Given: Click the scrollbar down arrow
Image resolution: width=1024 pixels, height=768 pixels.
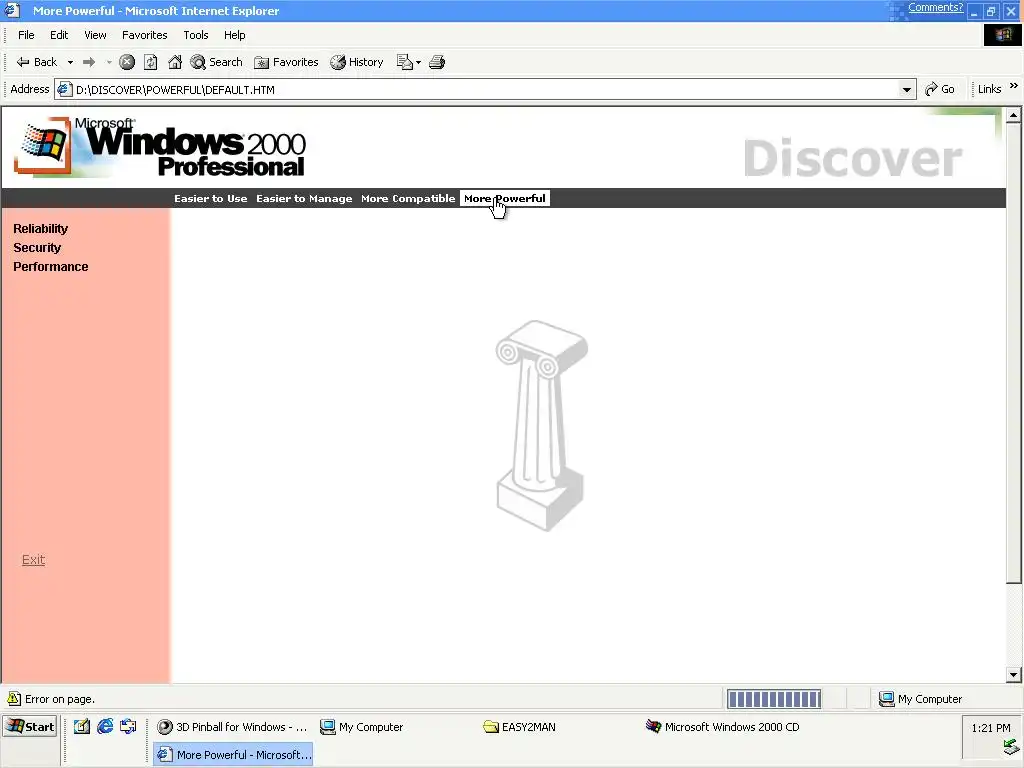Looking at the screenshot, I should 1014,675.
